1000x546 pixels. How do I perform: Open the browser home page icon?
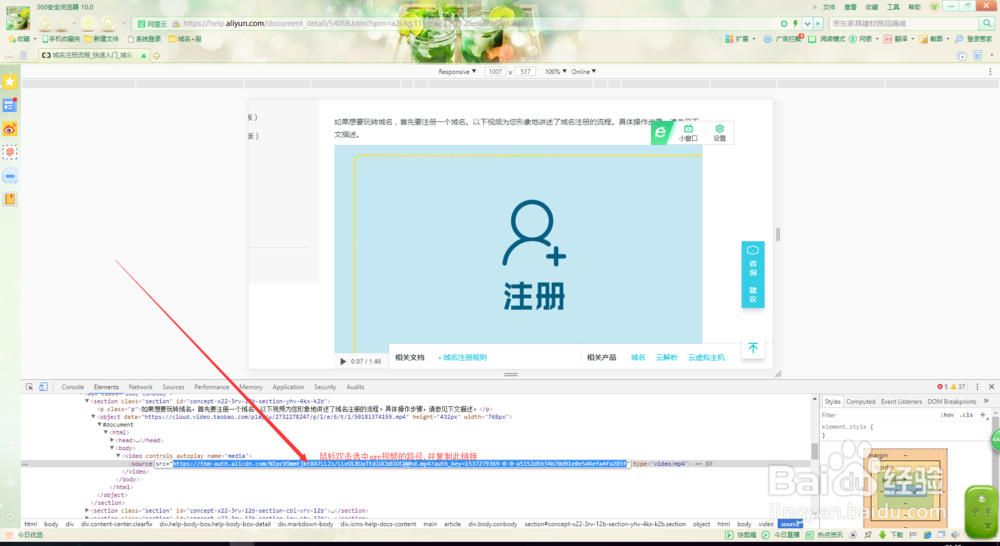click(x=108, y=23)
